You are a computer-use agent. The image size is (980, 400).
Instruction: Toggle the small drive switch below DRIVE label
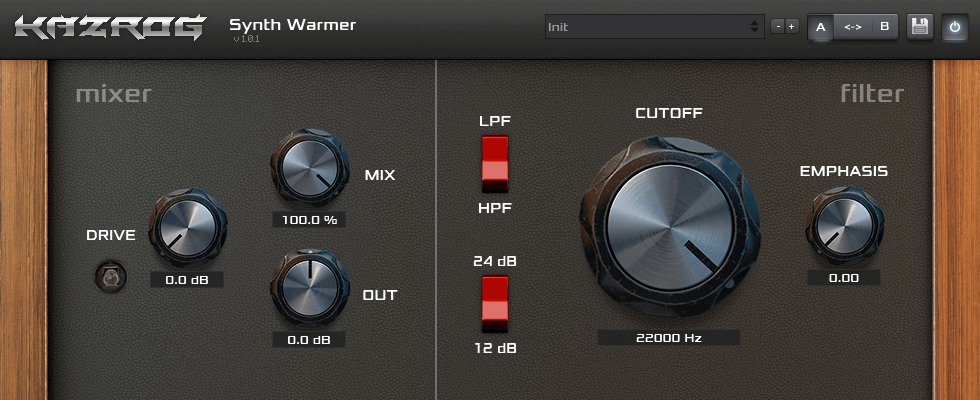click(x=111, y=277)
